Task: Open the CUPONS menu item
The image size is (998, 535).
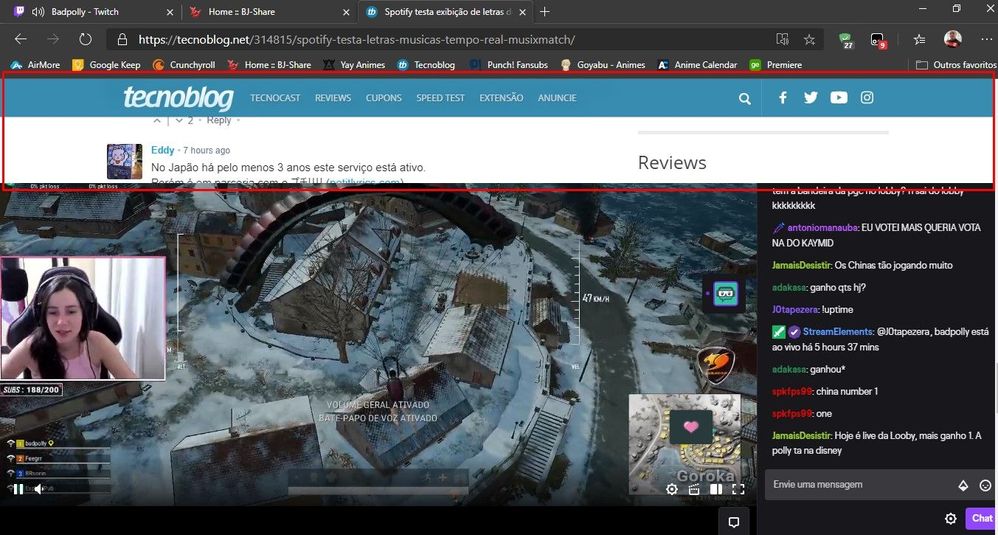Action: point(384,98)
